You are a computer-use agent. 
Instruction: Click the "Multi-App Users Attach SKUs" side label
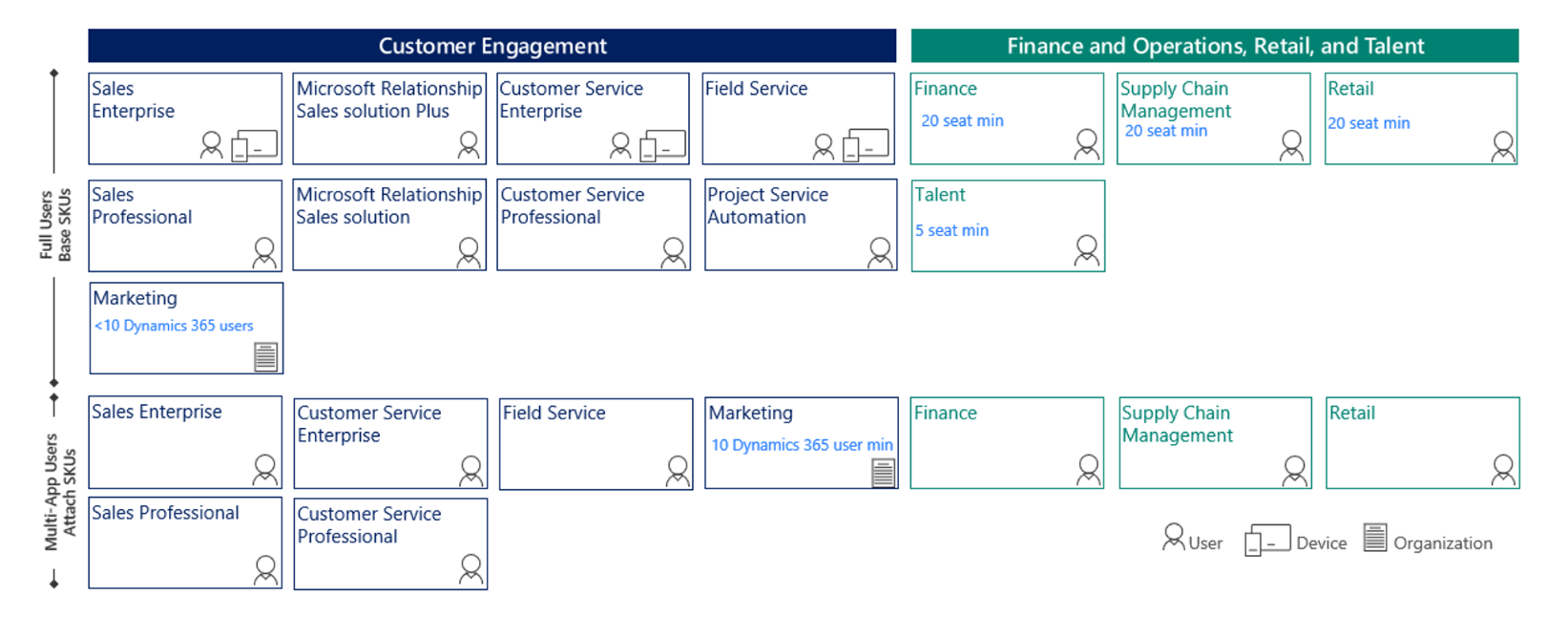pyautogui.click(x=60, y=491)
